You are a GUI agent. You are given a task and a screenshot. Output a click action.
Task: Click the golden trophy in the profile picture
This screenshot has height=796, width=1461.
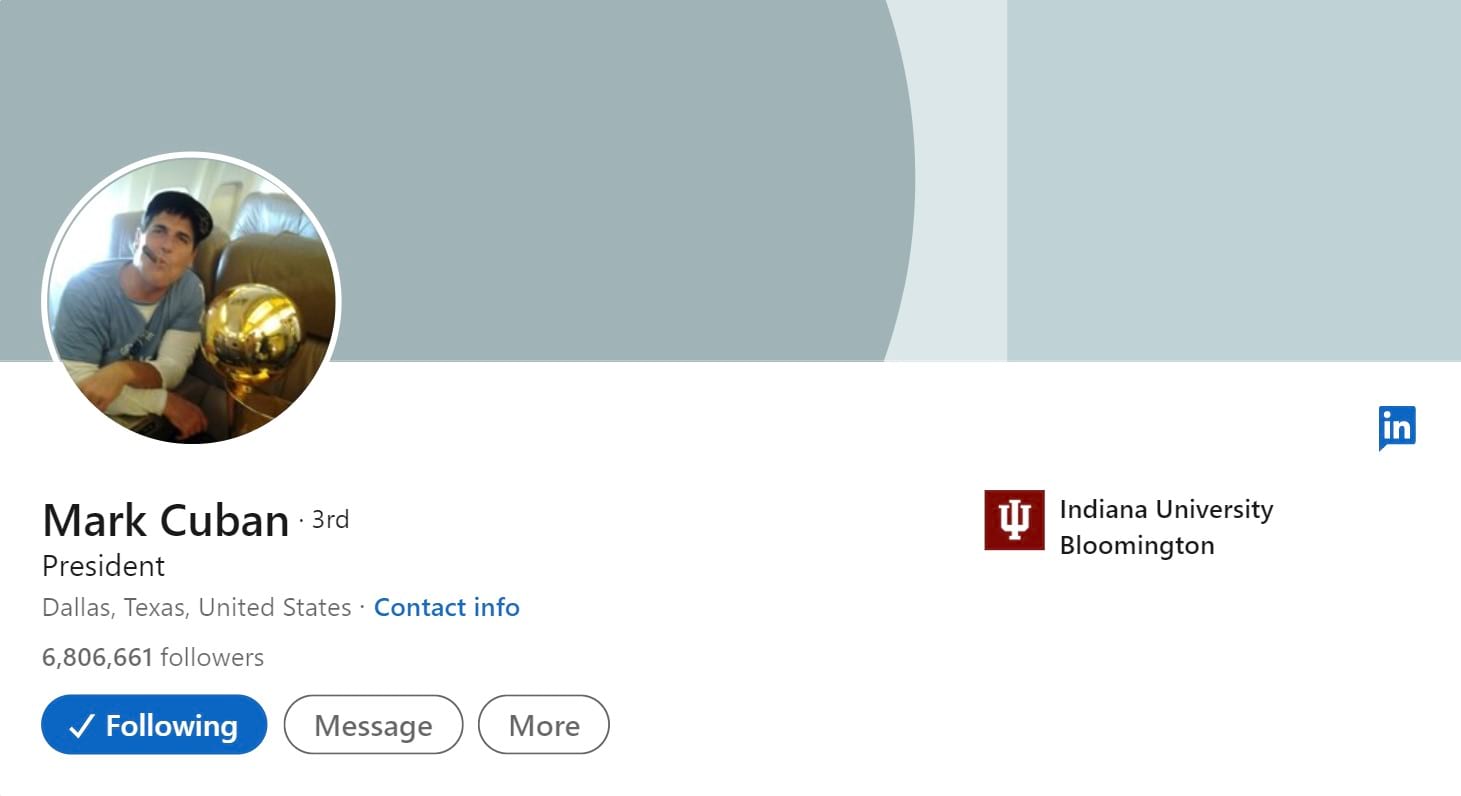[251, 335]
